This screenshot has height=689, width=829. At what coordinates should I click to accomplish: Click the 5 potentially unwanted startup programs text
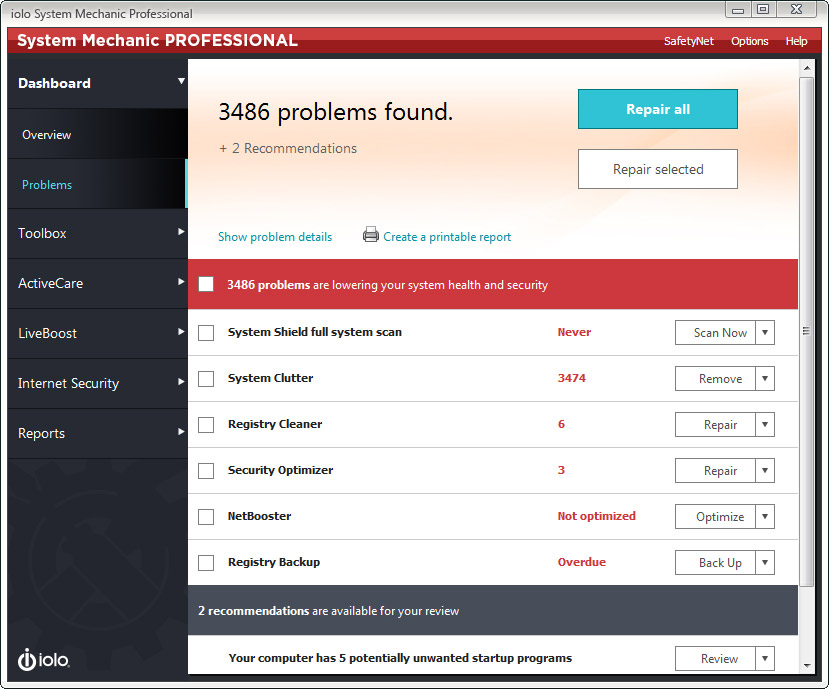tap(400, 658)
